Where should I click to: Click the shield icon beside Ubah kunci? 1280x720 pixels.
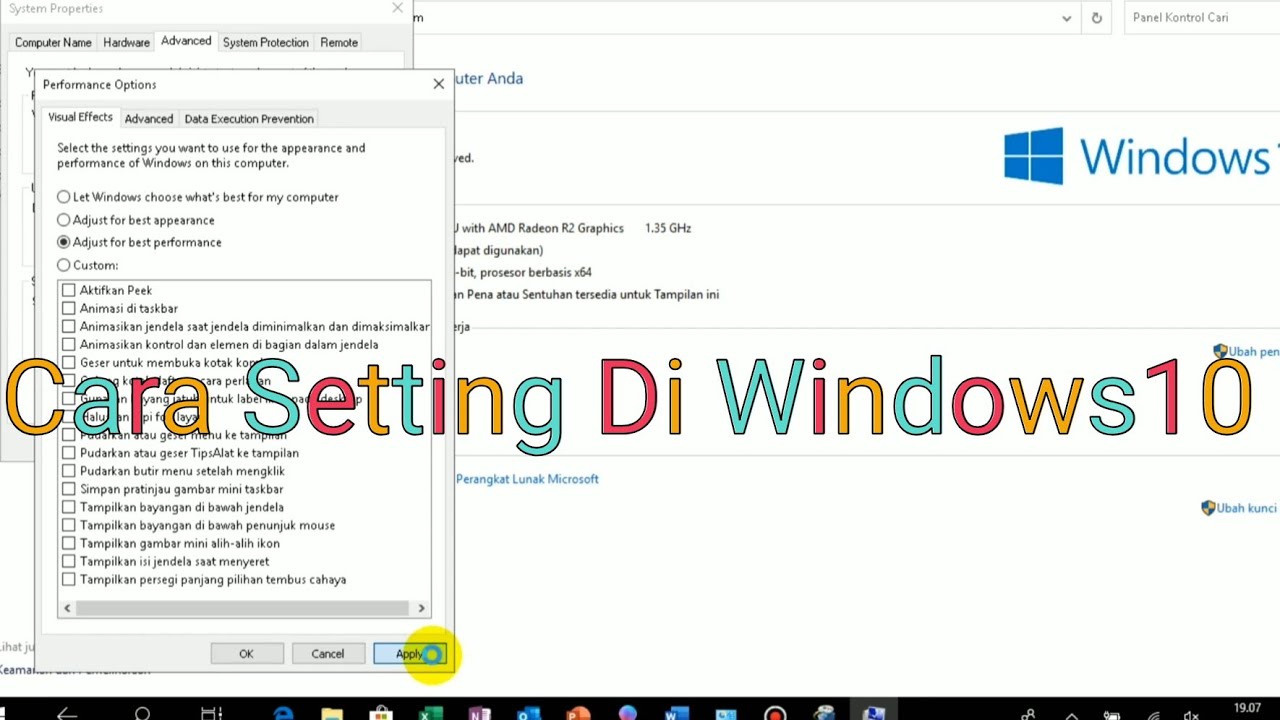[1208, 508]
